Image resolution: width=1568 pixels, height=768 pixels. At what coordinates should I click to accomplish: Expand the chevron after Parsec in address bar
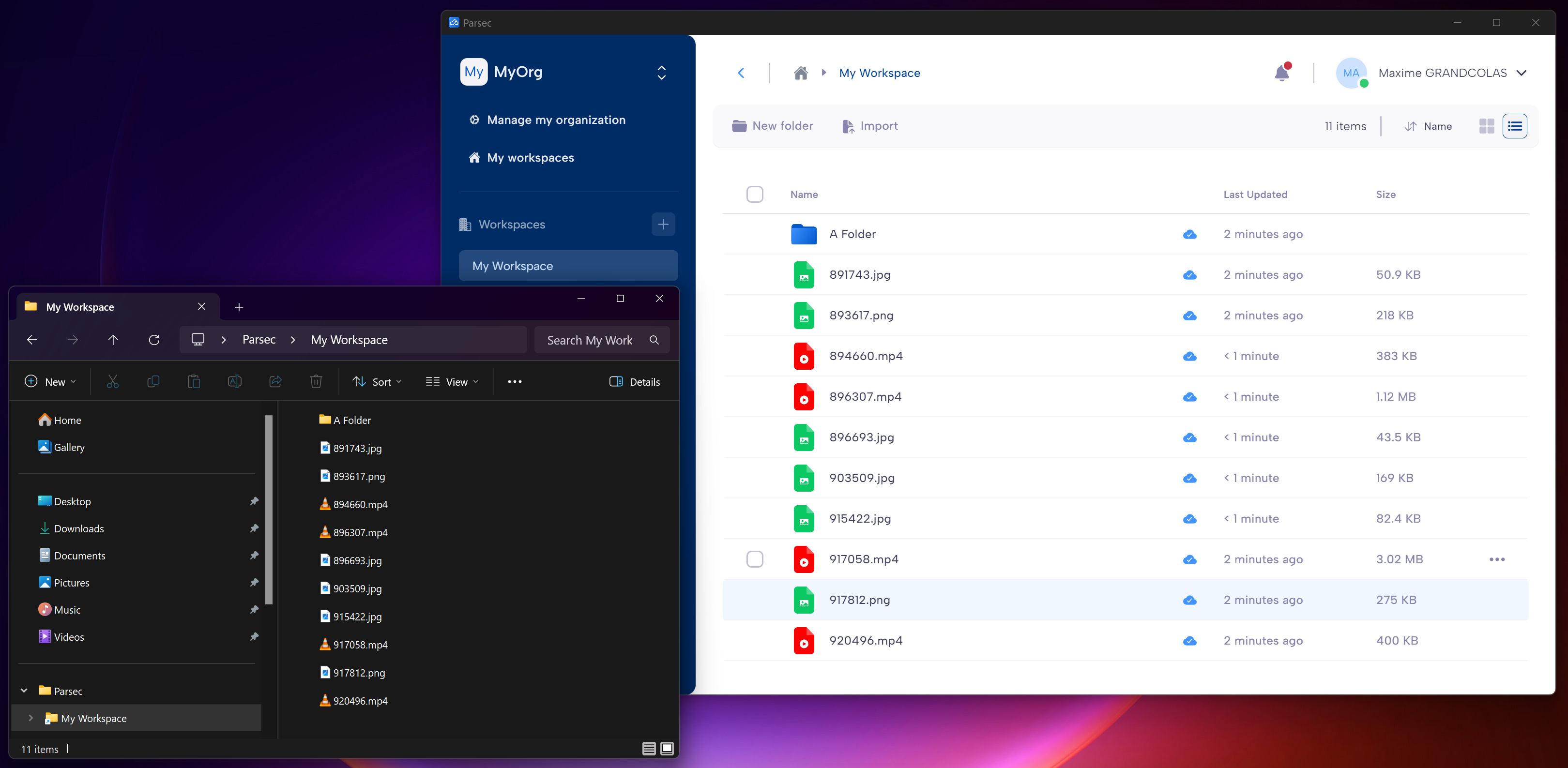pos(293,340)
